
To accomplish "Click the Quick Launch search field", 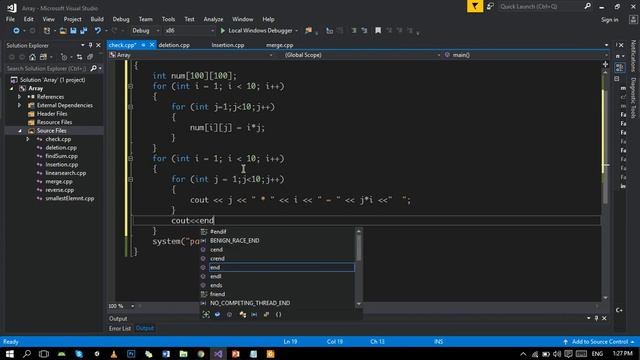I will tap(541, 7).
